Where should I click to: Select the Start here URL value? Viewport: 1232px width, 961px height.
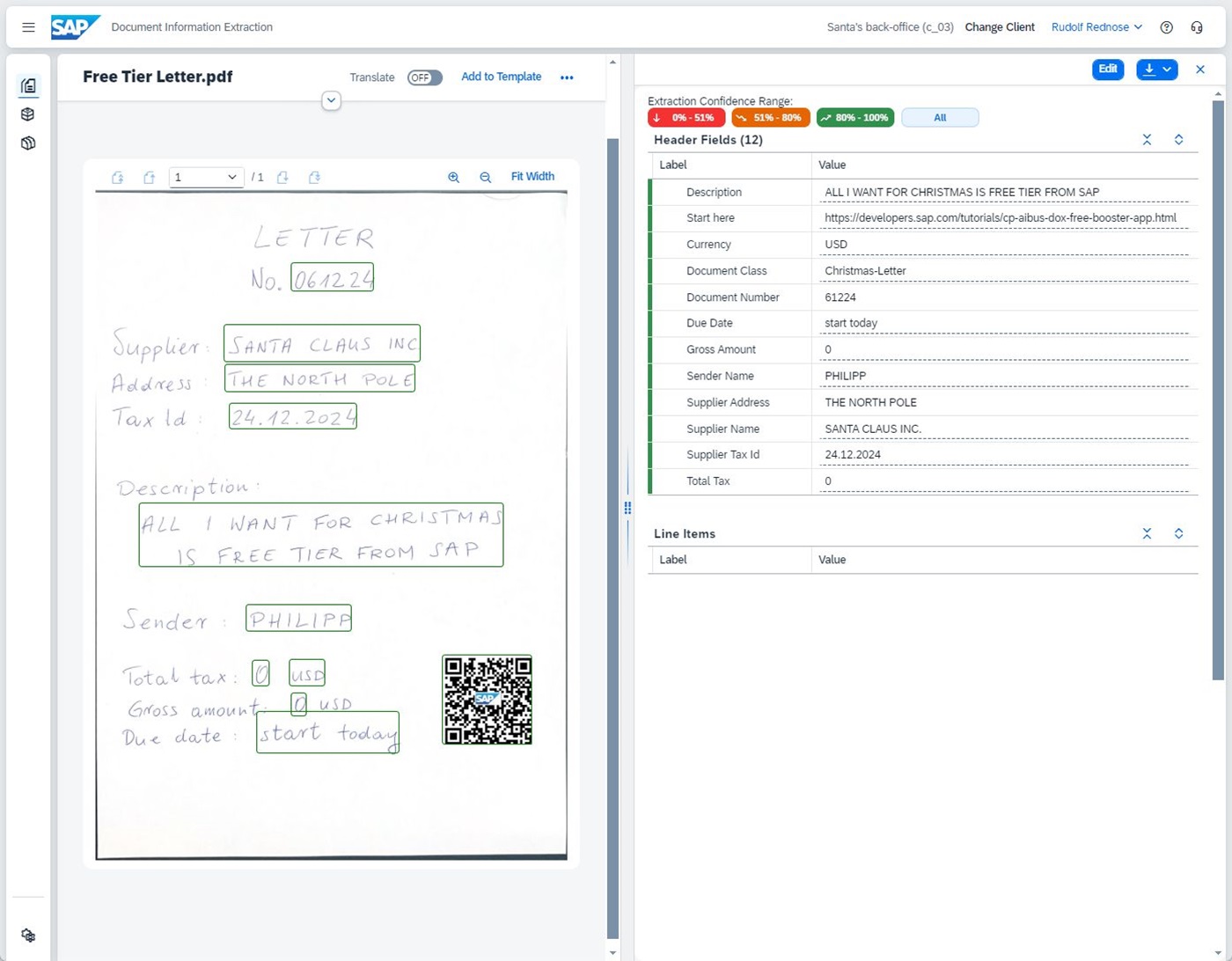coord(1006,217)
